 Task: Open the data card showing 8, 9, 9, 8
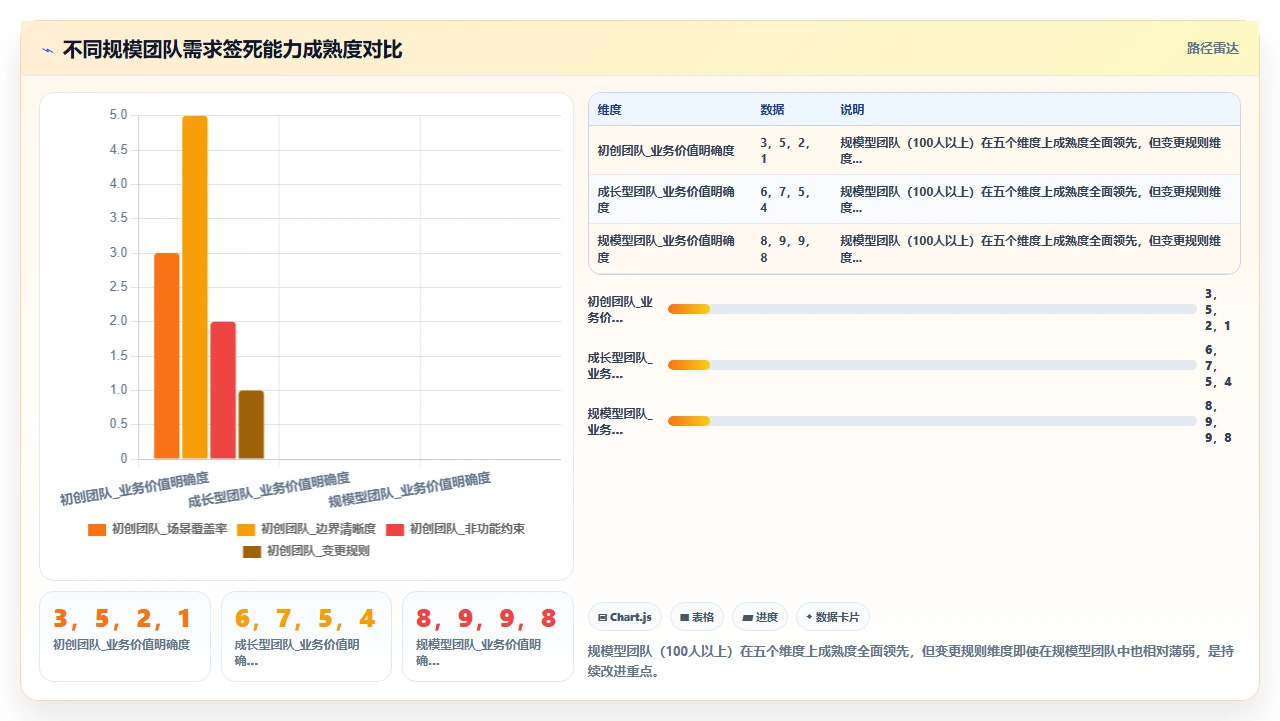click(x=488, y=636)
